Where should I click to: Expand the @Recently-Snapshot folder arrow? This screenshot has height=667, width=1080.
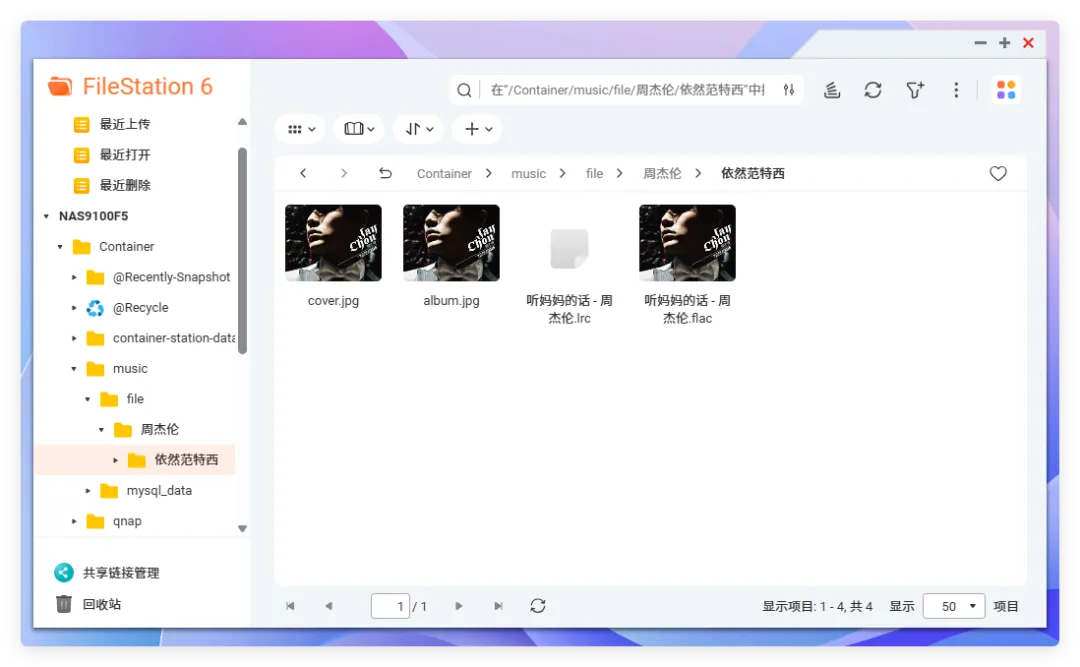pyautogui.click(x=74, y=278)
